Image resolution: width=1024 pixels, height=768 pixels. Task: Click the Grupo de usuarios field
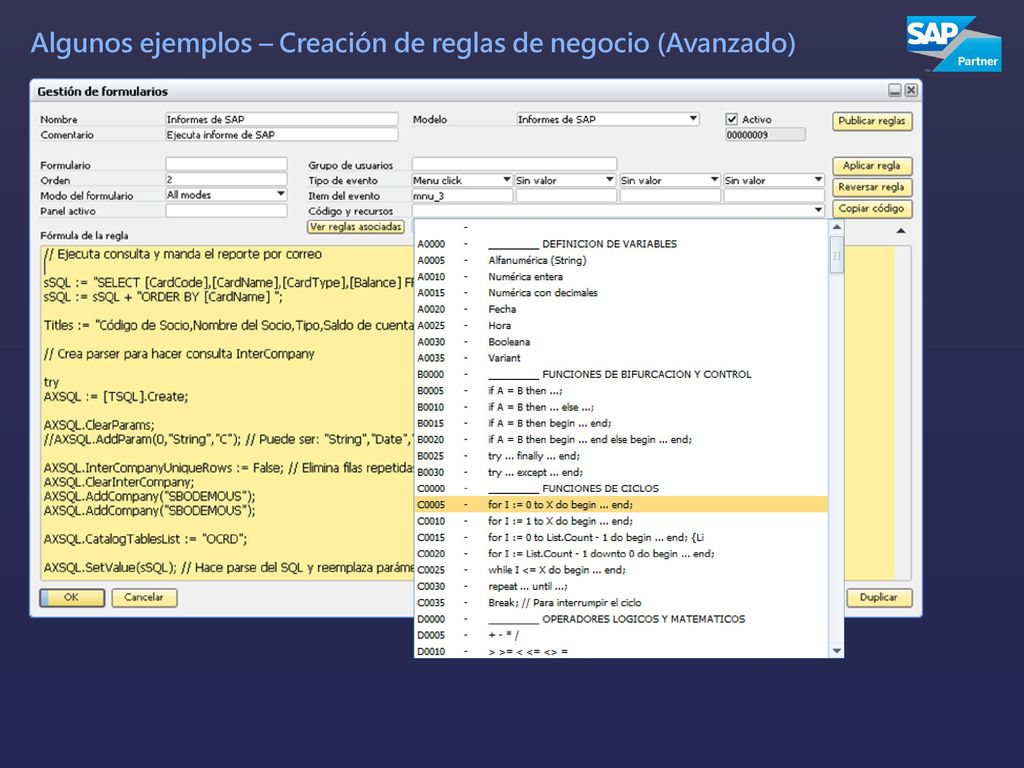coord(514,165)
